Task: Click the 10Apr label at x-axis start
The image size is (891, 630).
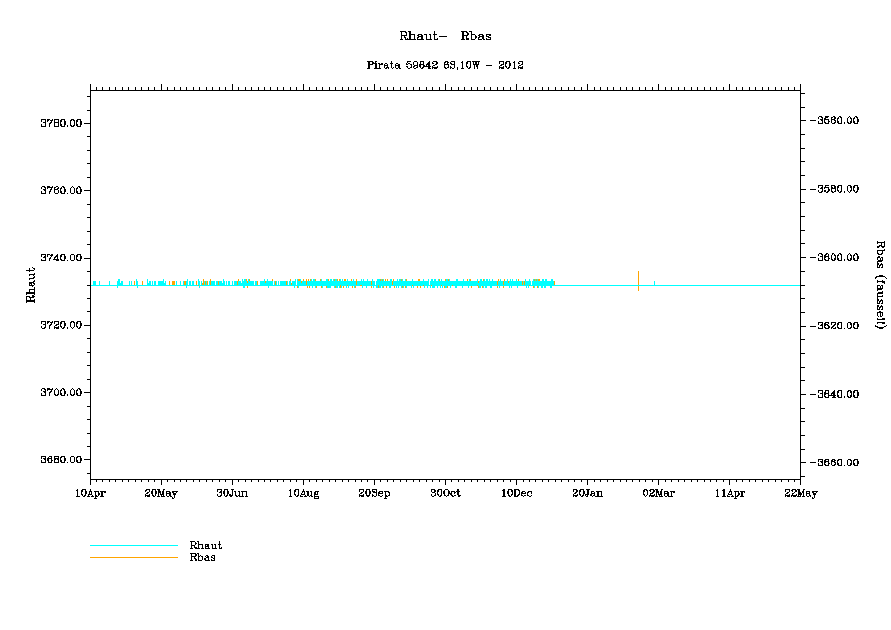Action: 90,493
